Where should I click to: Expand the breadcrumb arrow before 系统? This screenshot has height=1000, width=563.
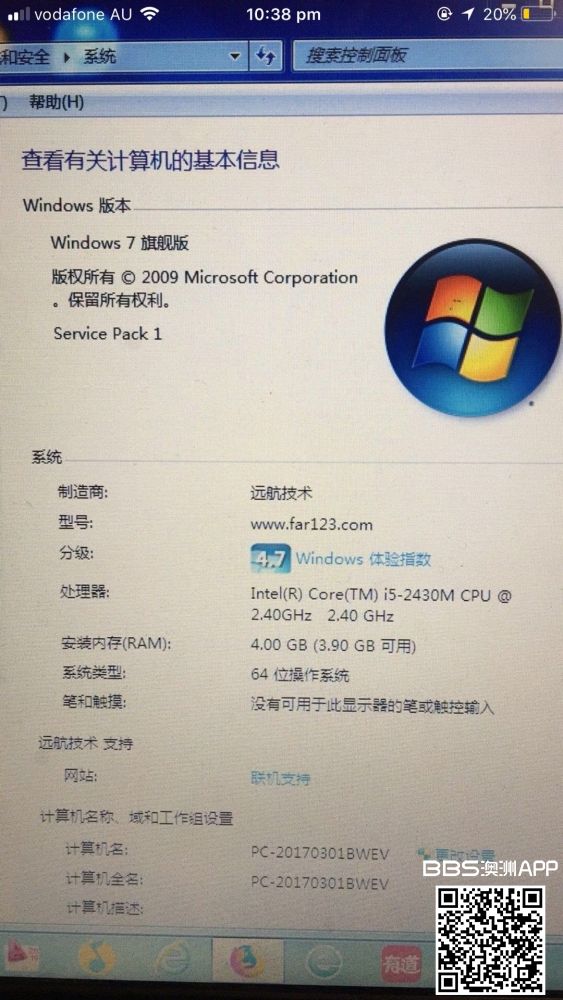(67, 58)
